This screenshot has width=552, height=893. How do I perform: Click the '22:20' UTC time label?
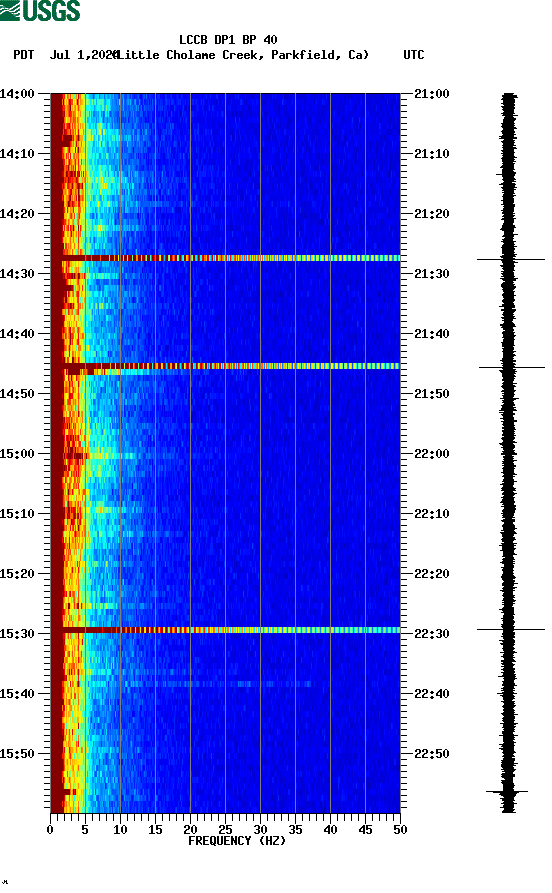[432, 574]
